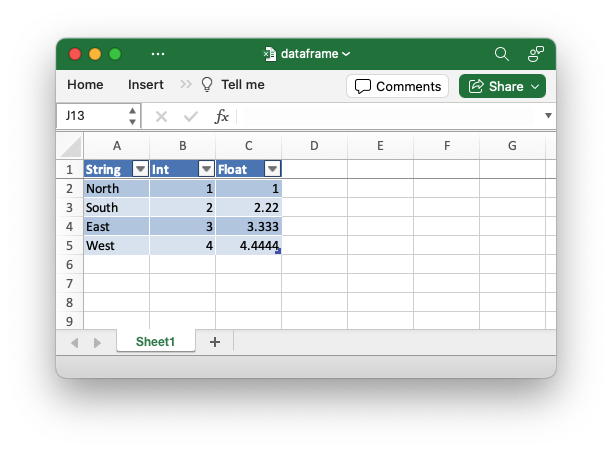Click the Comments button
The image size is (612, 452).
pos(398,86)
